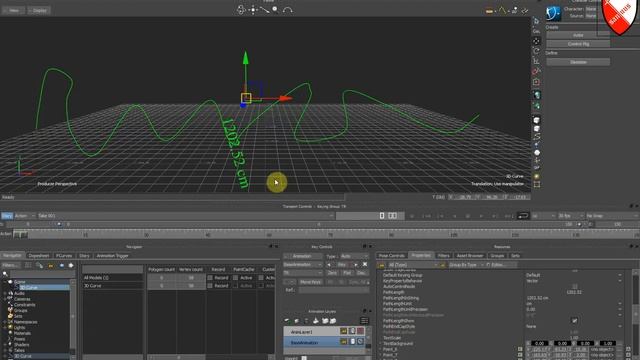The height and width of the screenshot is (360, 640).
Task: Activate the Scale tool in viewer sidebar
Action: 536,61
